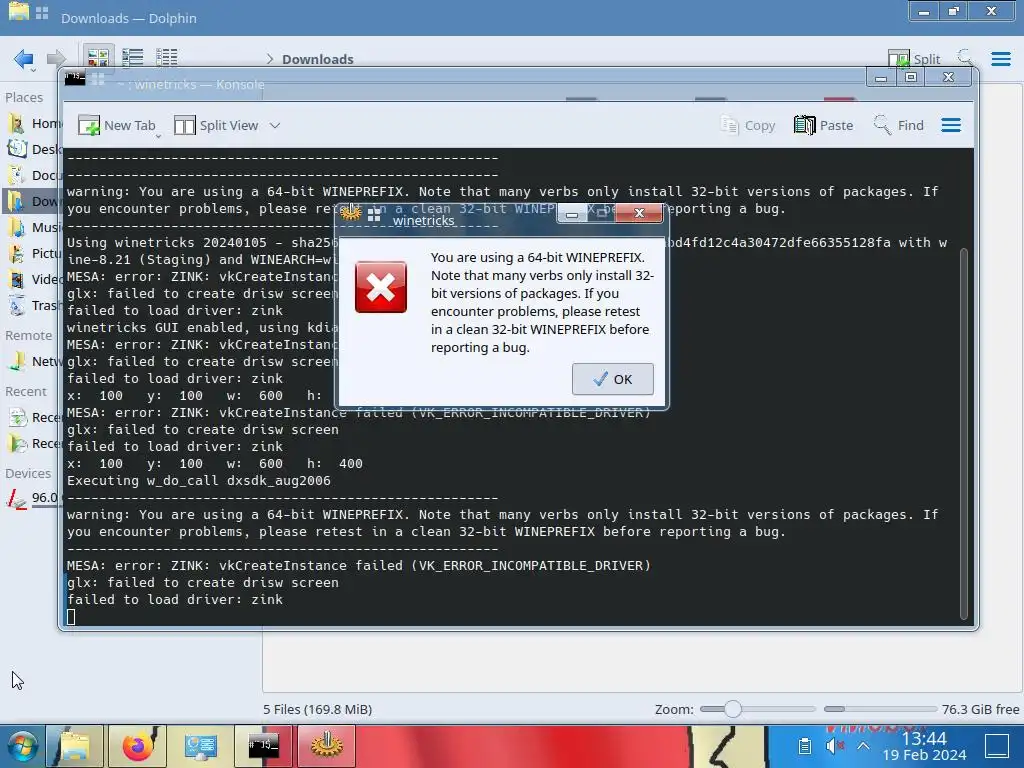Switch to Konsole taskbar entry
1024x768 pixels.
pyautogui.click(x=263, y=746)
